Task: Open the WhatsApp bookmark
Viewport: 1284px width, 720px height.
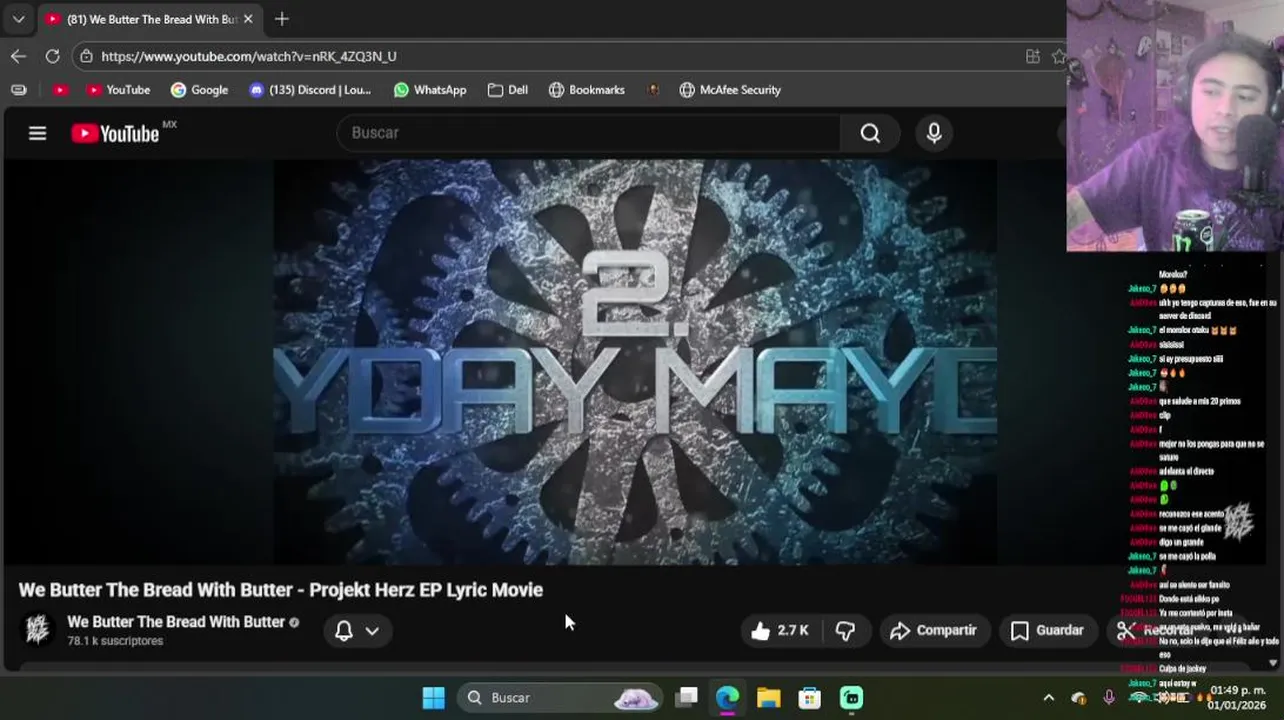Action: 430,90
